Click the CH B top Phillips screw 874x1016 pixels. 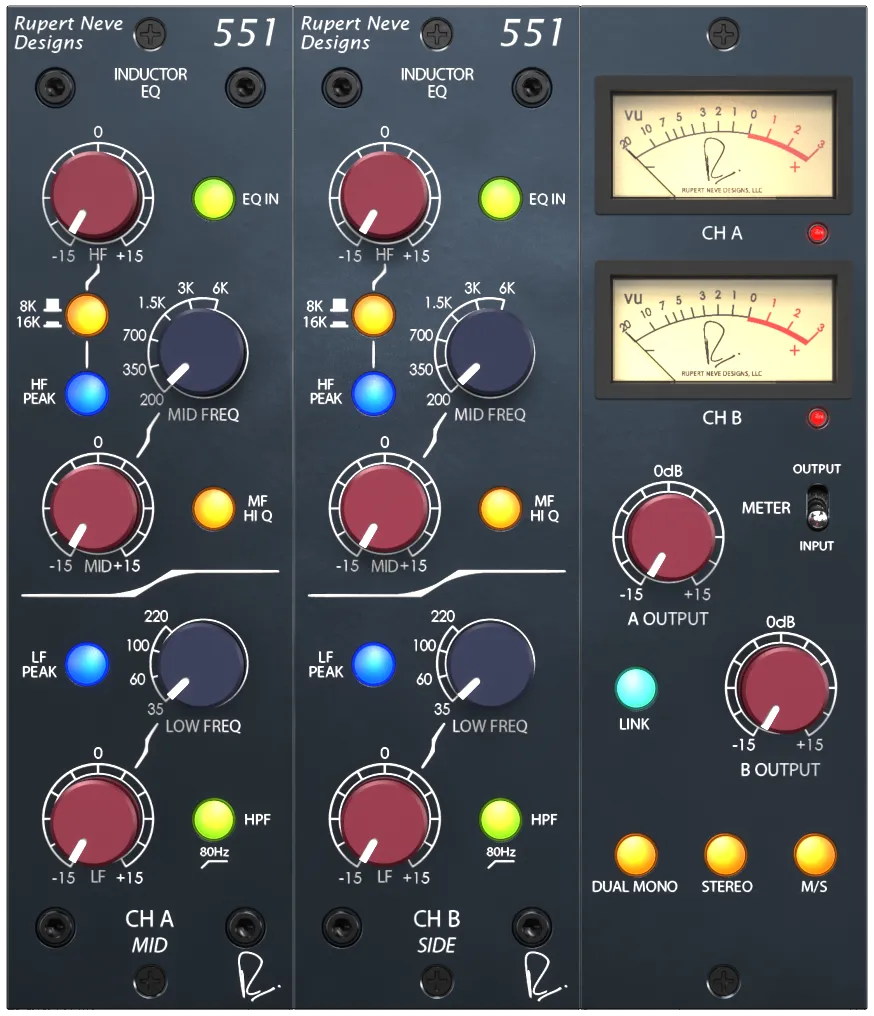pos(437,34)
